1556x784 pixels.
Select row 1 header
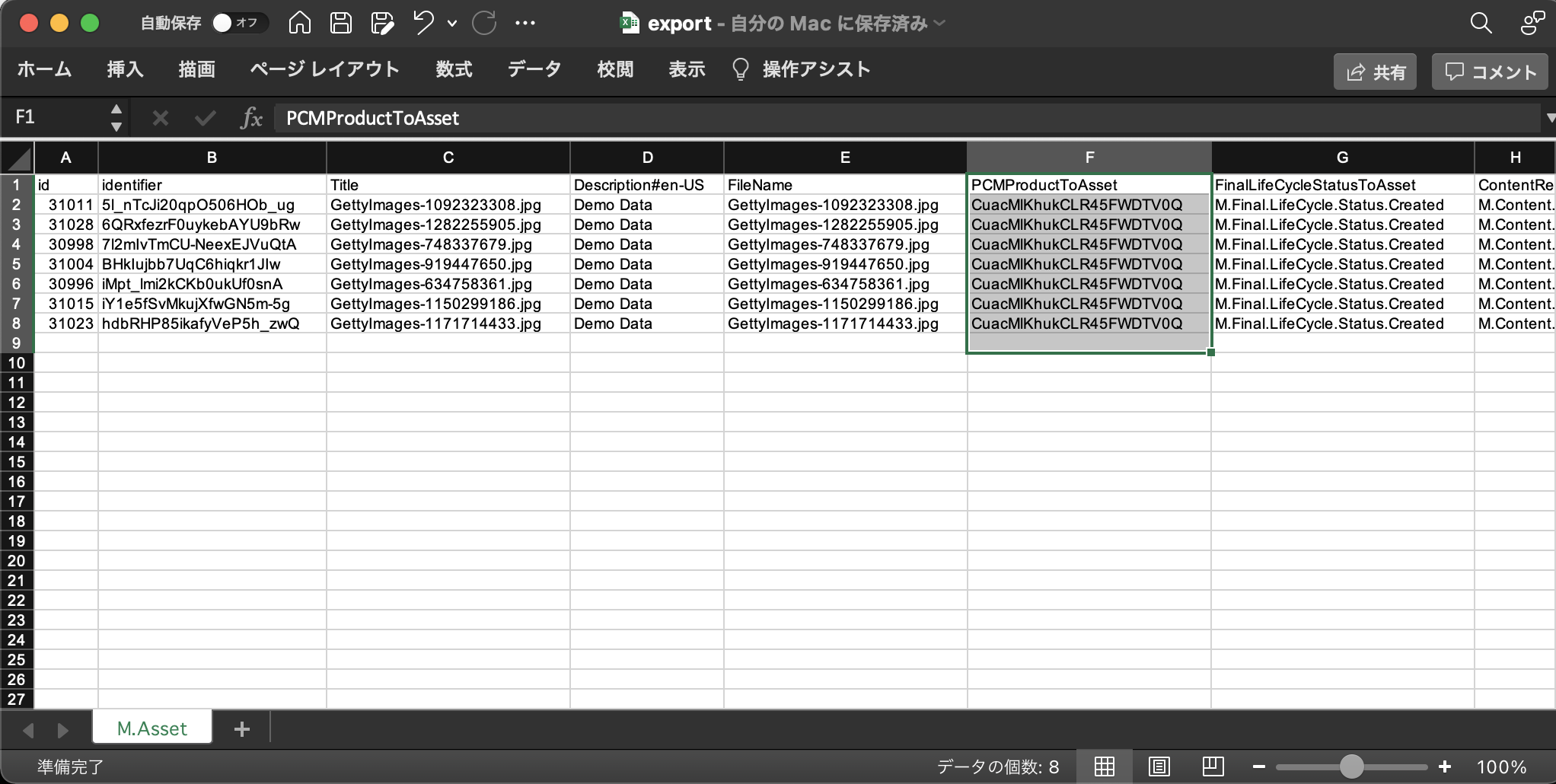[x=17, y=185]
